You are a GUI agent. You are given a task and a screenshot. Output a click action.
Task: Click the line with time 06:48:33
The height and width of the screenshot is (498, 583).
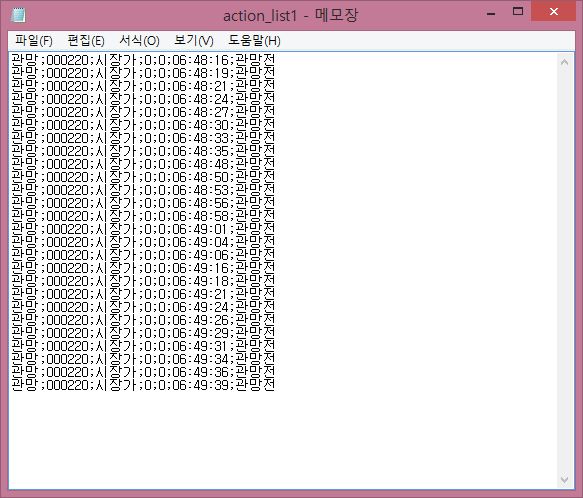[x=143, y=138]
